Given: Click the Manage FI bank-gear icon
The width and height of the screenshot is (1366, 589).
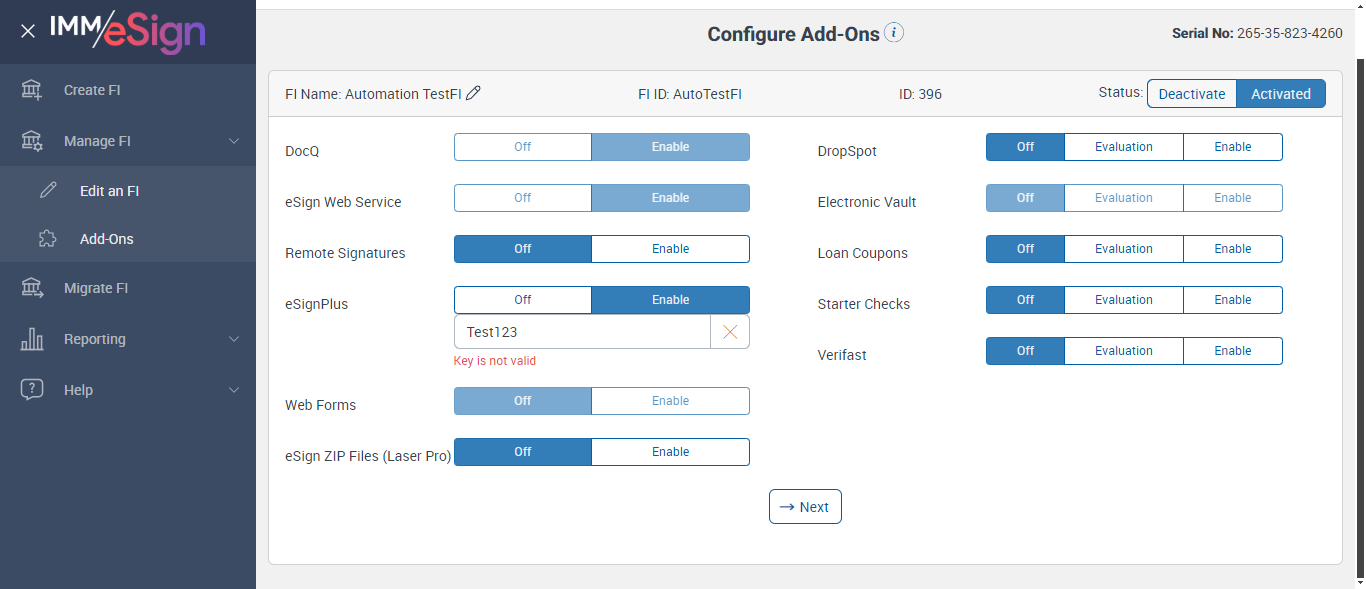Looking at the screenshot, I should (x=32, y=141).
